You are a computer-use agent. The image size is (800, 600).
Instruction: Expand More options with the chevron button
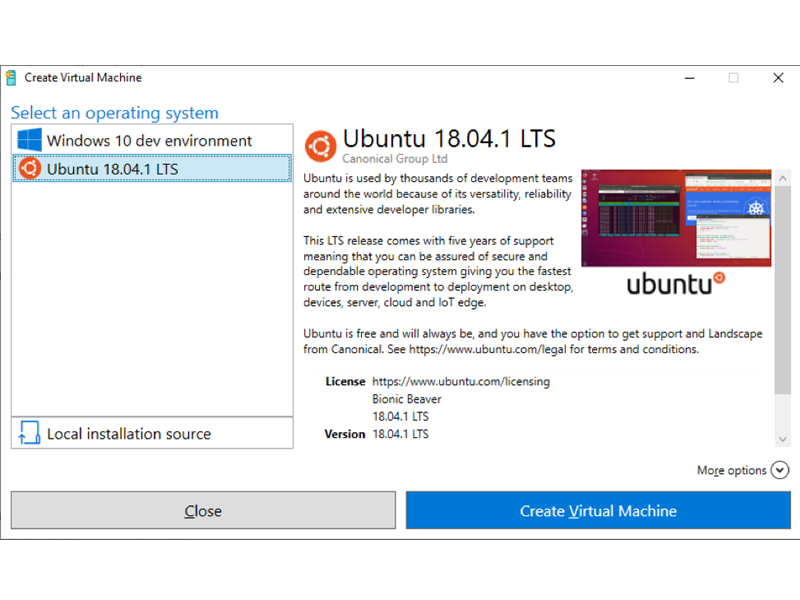tap(780, 470)
